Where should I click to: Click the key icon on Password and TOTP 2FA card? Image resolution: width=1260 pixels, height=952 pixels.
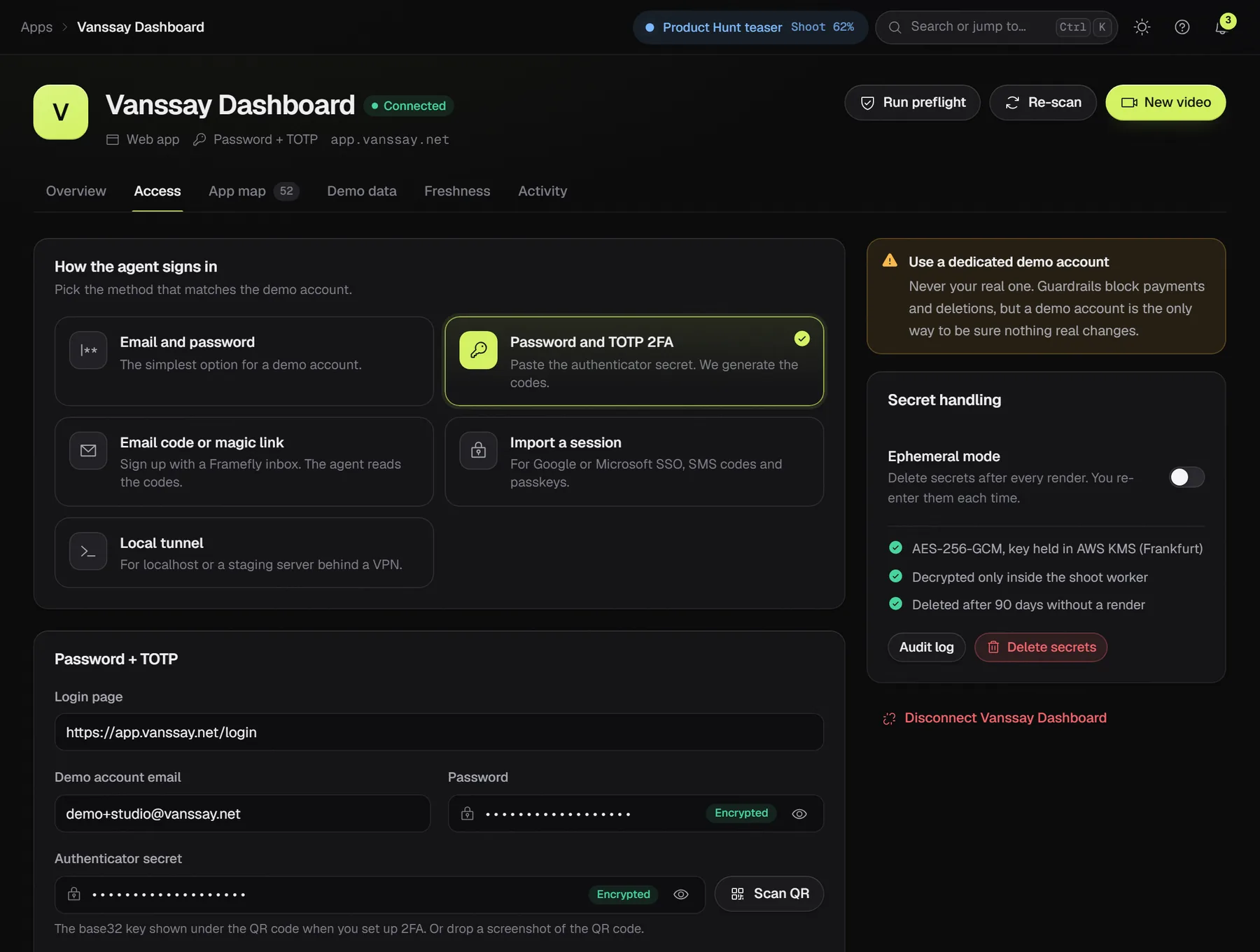(478, 350)
